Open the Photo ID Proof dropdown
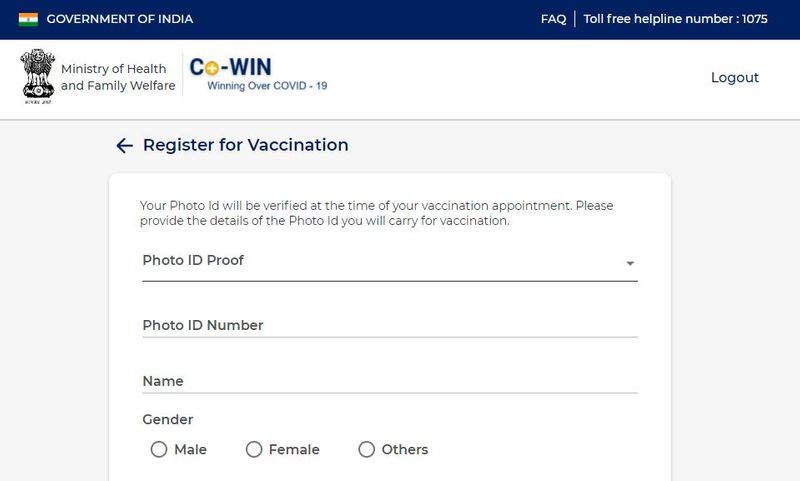The width and height of the screenshot is (800, 481). (390, 262)
